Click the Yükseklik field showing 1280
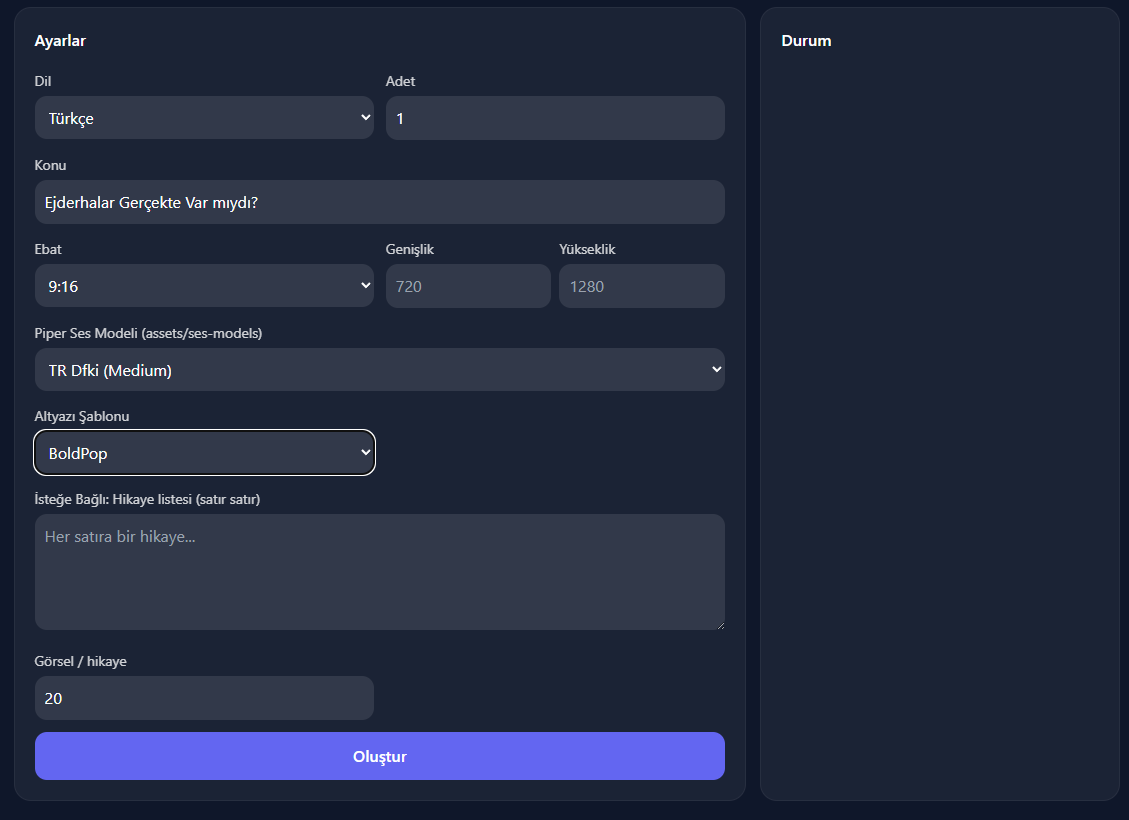Screen dimensions: 1129x820 click(641, 286)
